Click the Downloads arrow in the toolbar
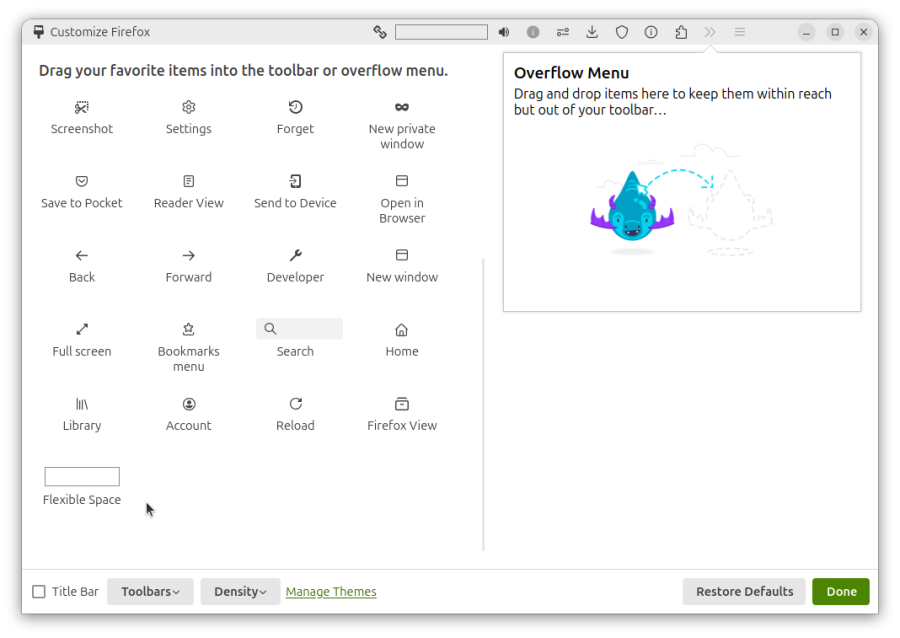The image size is (900, 638). click(x=592, y=32)
